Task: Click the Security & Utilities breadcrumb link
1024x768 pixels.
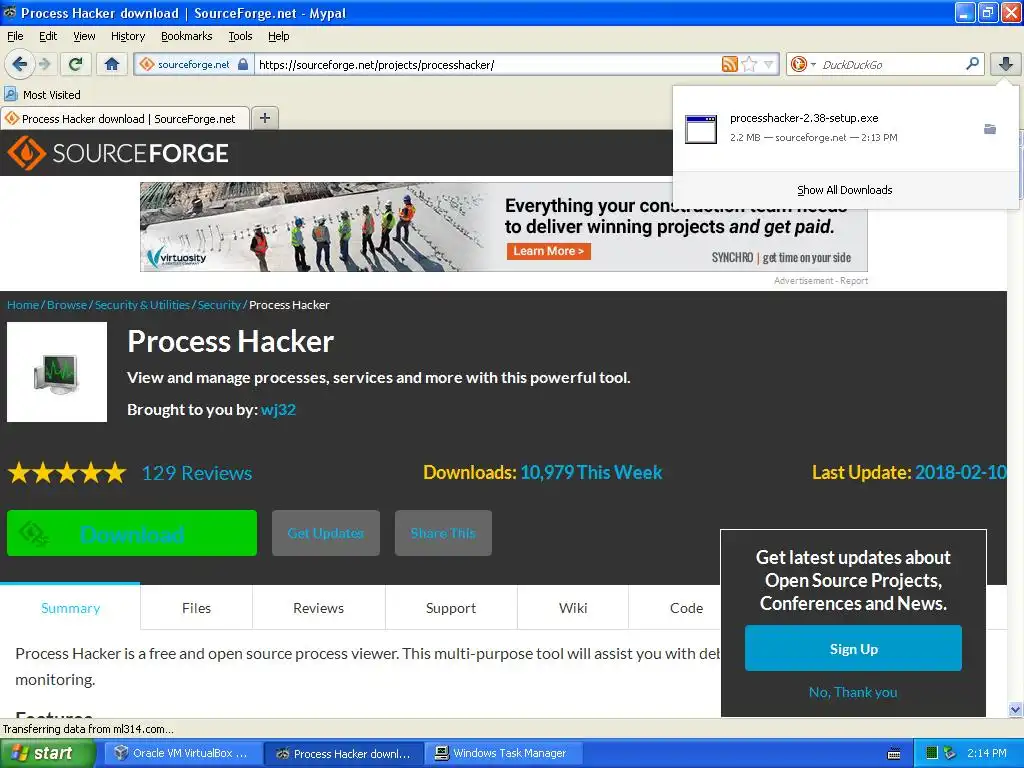Action: [142, 305]
